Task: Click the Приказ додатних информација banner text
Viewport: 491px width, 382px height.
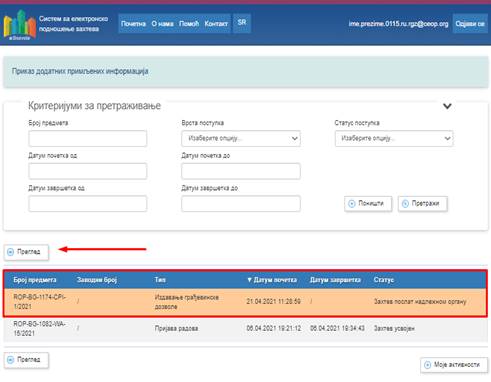Action: pyautogui.click(x=80, y=71)
